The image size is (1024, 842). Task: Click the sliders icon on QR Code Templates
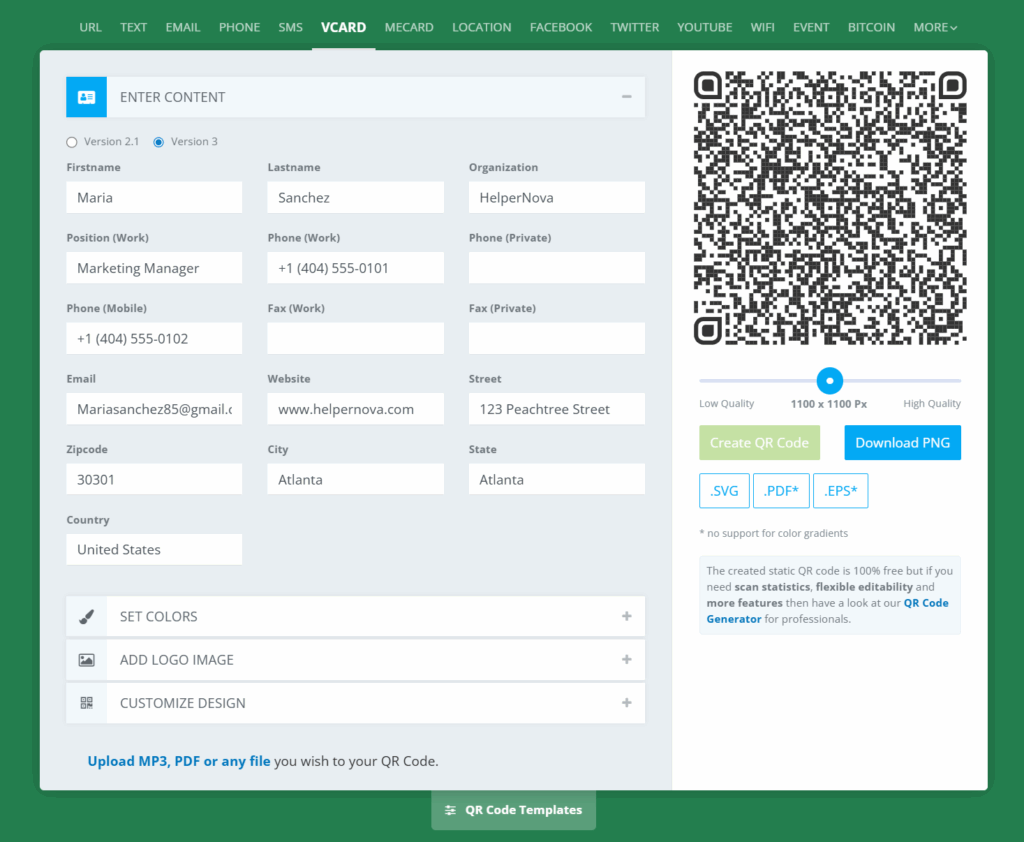tap(451, 810)
